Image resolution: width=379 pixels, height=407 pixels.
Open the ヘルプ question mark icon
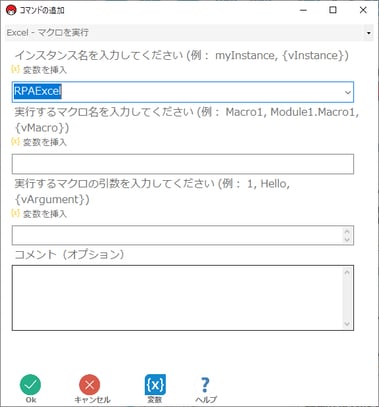point(205,385)
